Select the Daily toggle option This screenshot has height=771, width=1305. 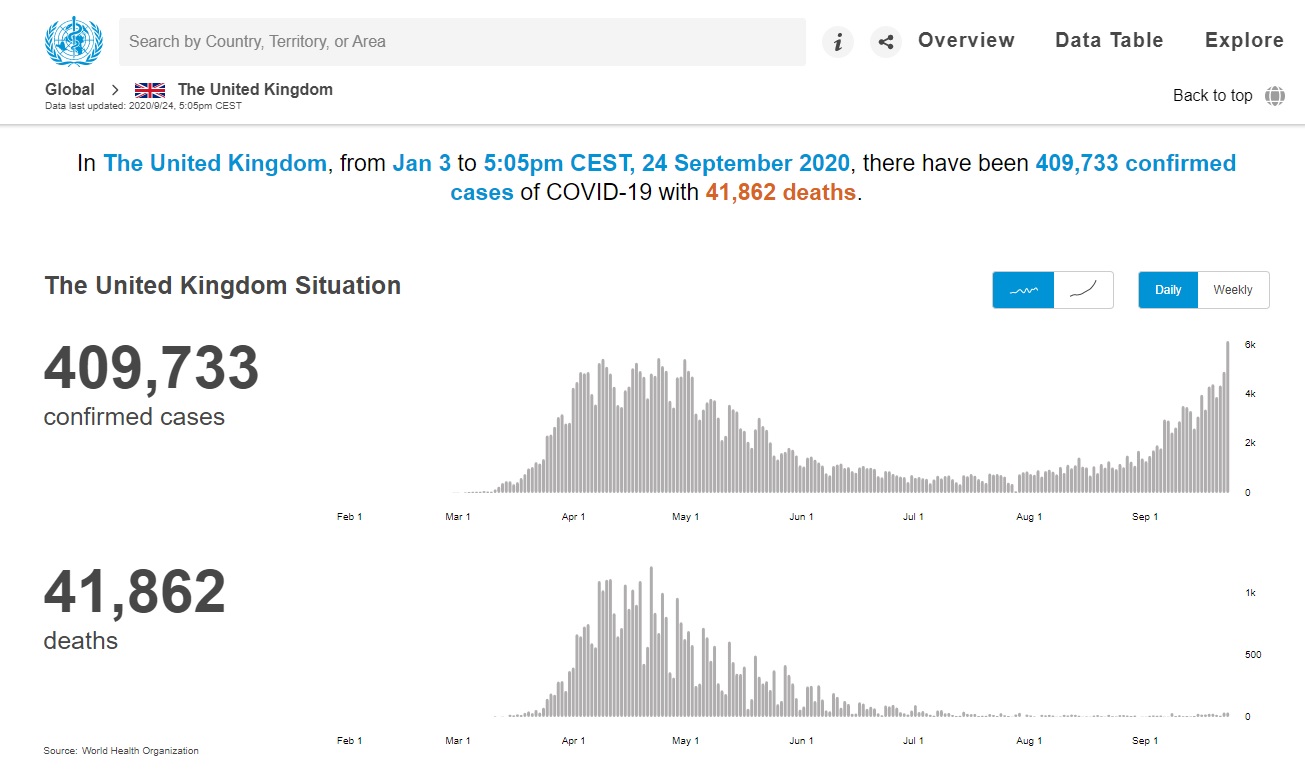click(1168, 290)
